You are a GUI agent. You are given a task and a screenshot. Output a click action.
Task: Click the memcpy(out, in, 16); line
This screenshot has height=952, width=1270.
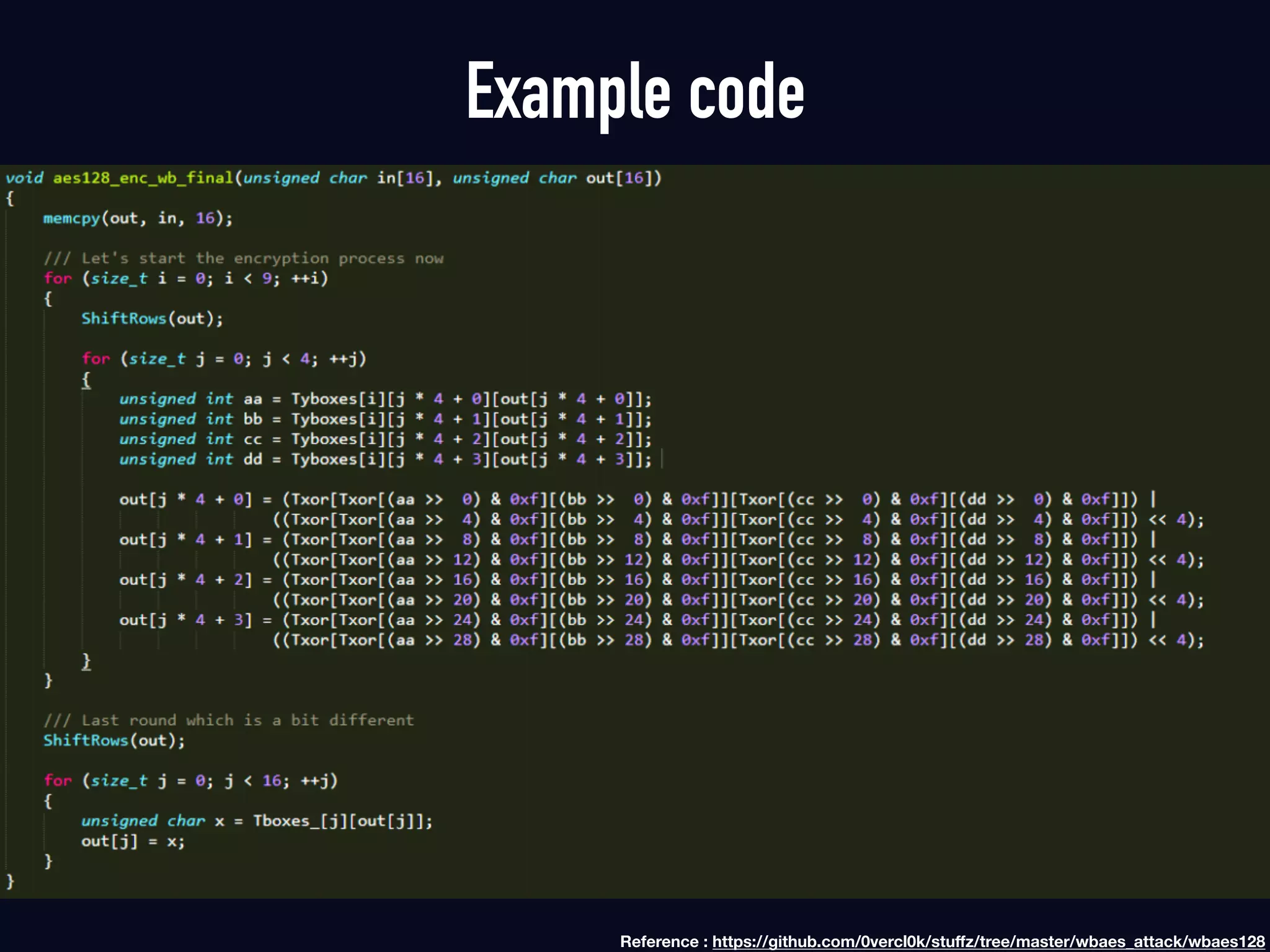coord(138,218)
